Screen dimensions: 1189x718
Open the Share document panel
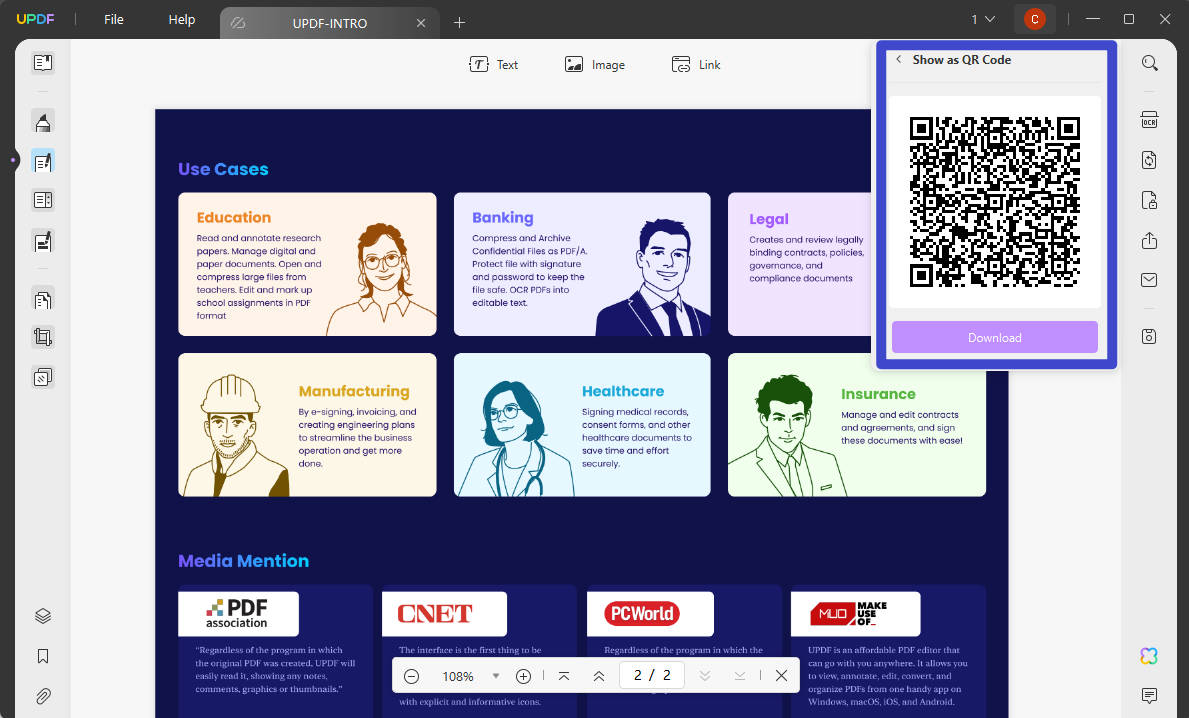[1148, 240]
